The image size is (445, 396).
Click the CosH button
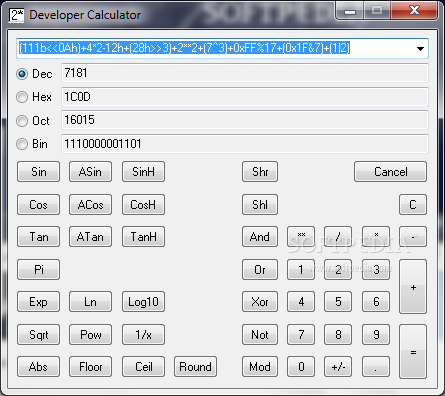[x=143, y=205]
